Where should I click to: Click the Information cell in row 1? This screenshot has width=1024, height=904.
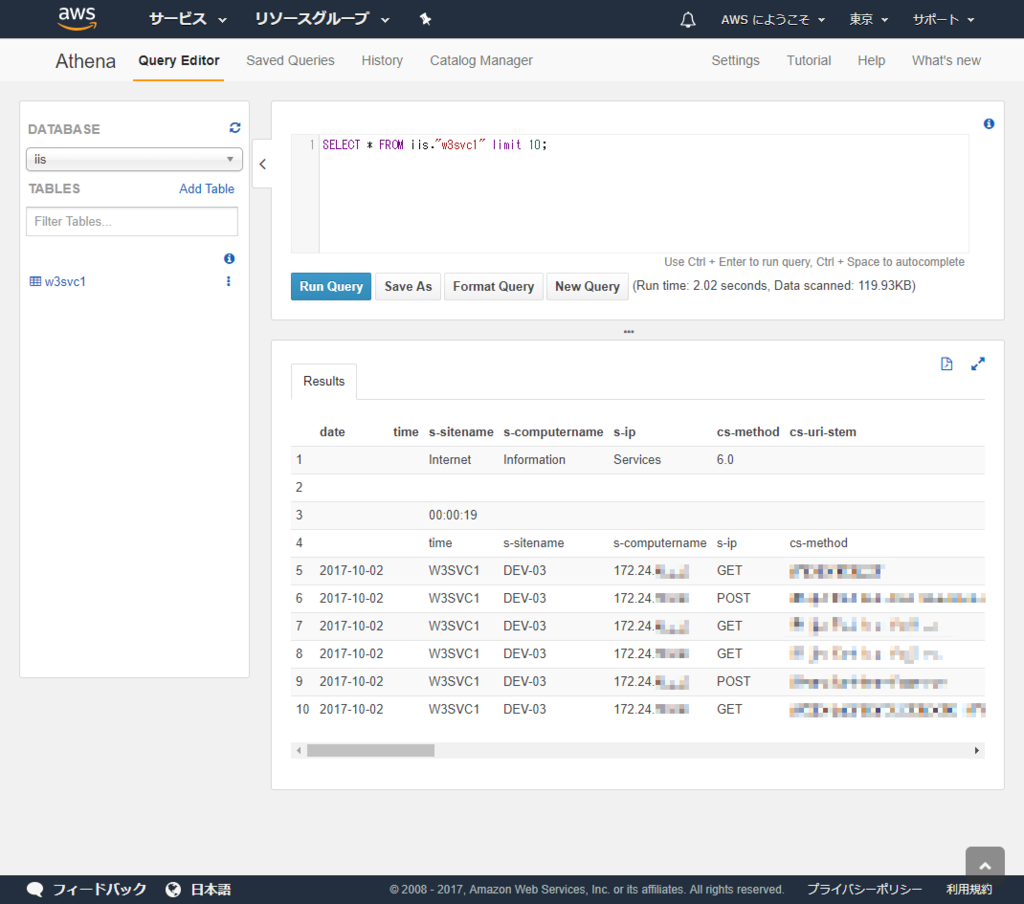(534, 459)
